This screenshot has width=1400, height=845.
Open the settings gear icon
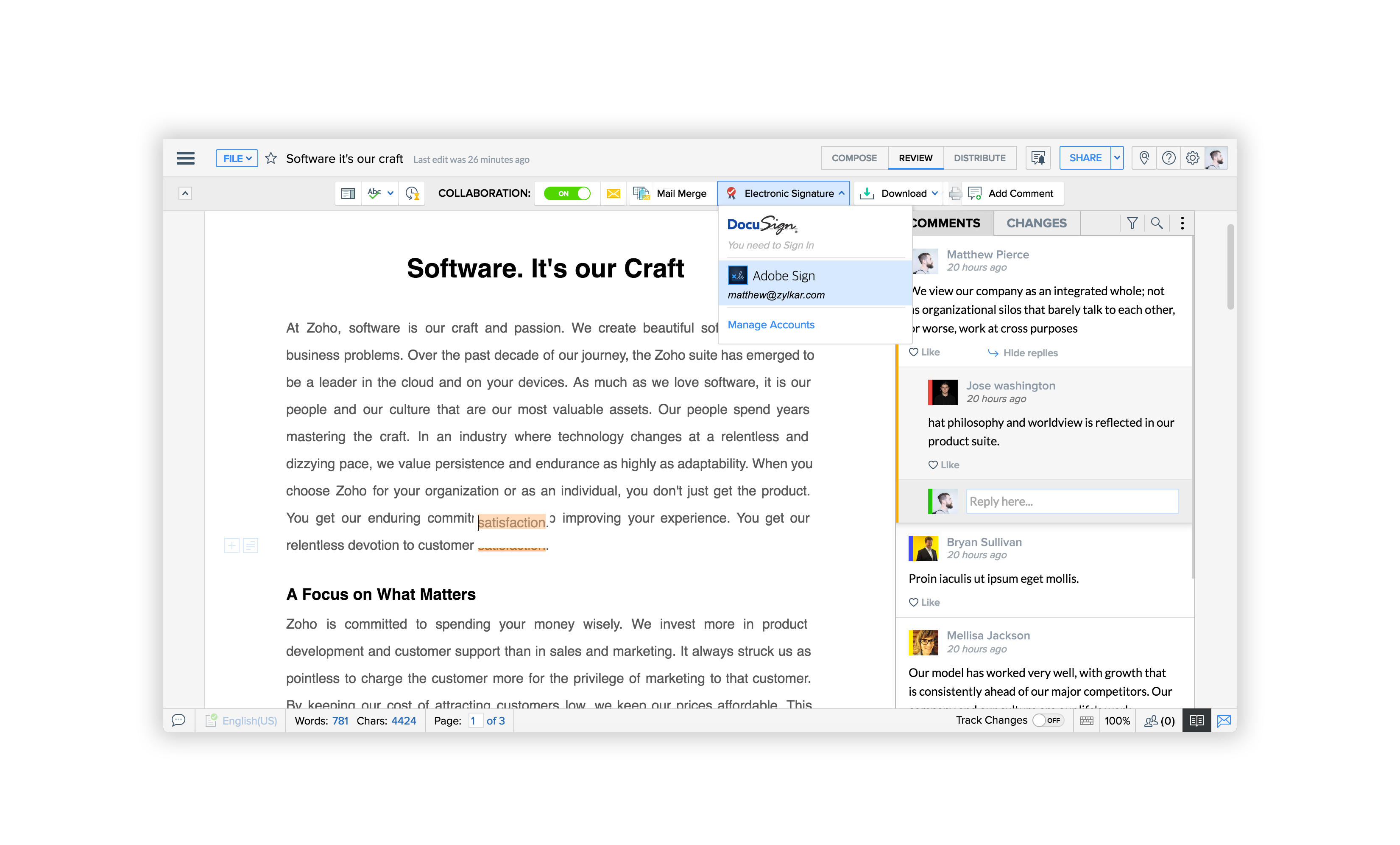(1193, 158)
